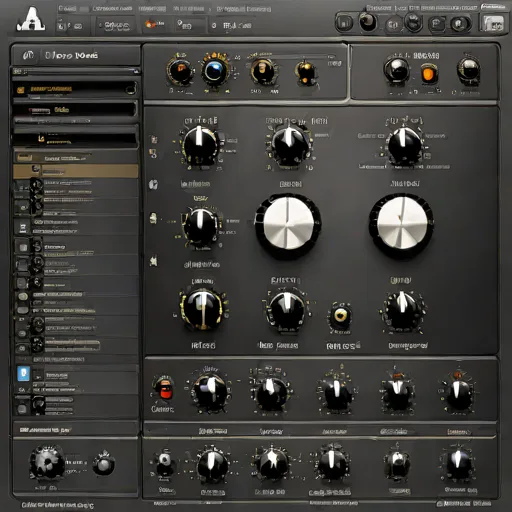The height and width of the screenshot is (512, 512).
Task: Expand the second black bar with yellow text in the list
Action: 75,110
